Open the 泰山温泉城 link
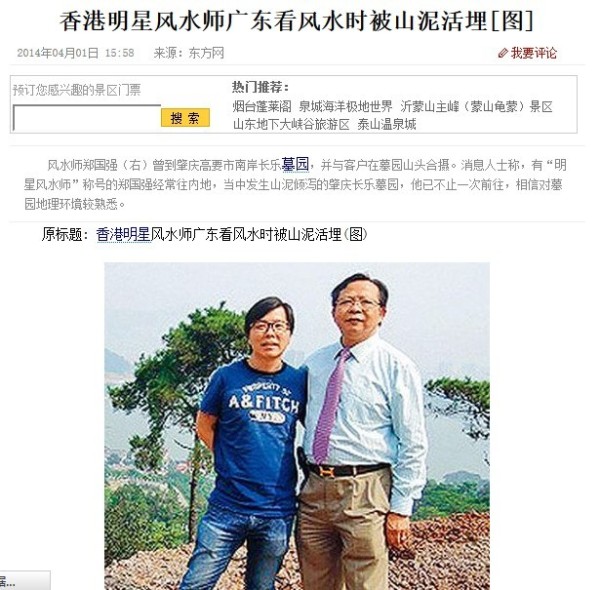Viewport: 600px width, 590px height. [386, 124]
